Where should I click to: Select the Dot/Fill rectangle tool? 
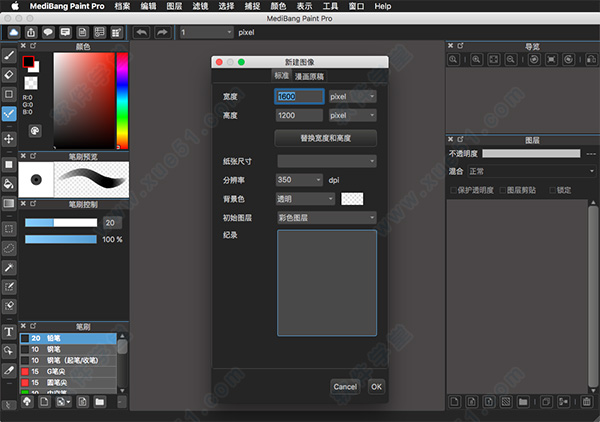coord(9,165)
